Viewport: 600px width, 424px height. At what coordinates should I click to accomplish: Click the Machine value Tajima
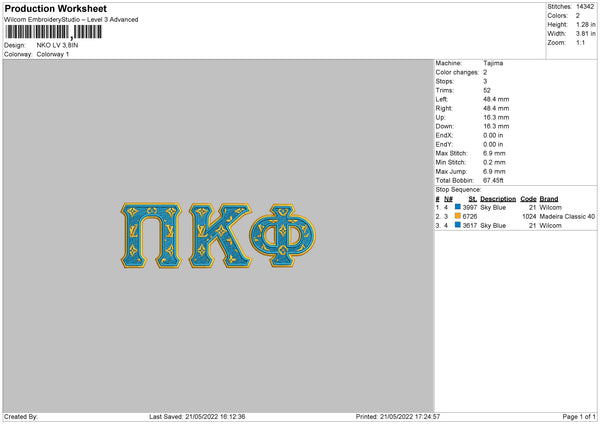493,63
